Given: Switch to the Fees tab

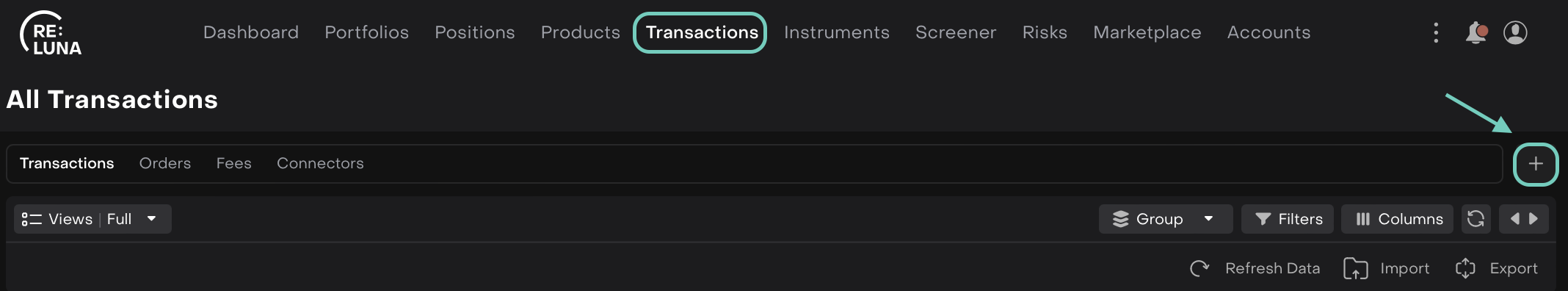Looking at the screenshot, I should [234, 163].
